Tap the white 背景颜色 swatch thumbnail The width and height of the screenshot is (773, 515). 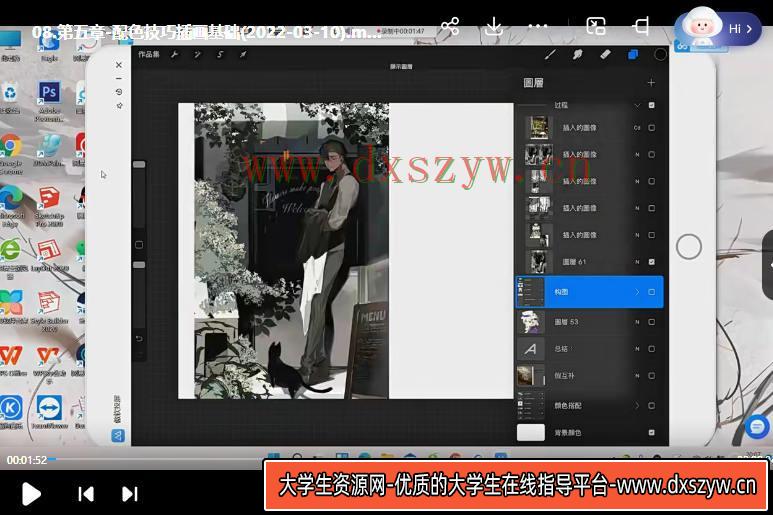[x=530, y=432]
